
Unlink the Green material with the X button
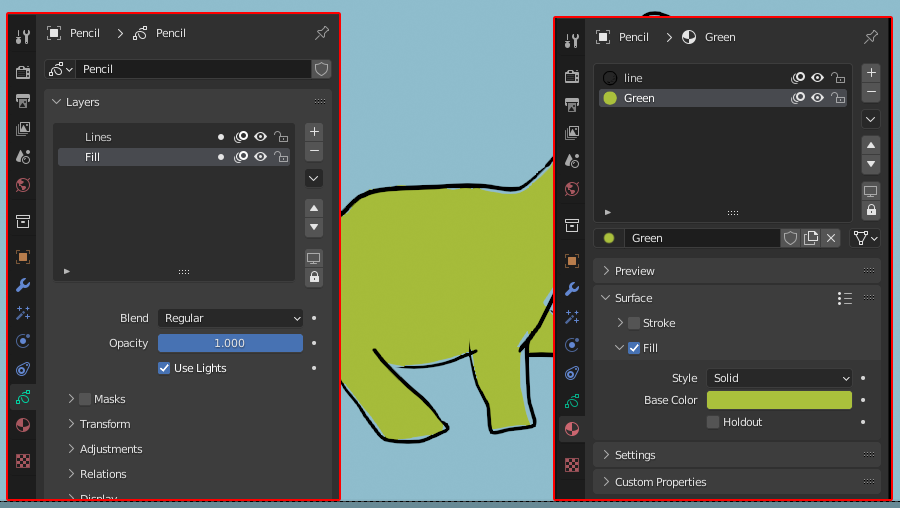(831, 238)
